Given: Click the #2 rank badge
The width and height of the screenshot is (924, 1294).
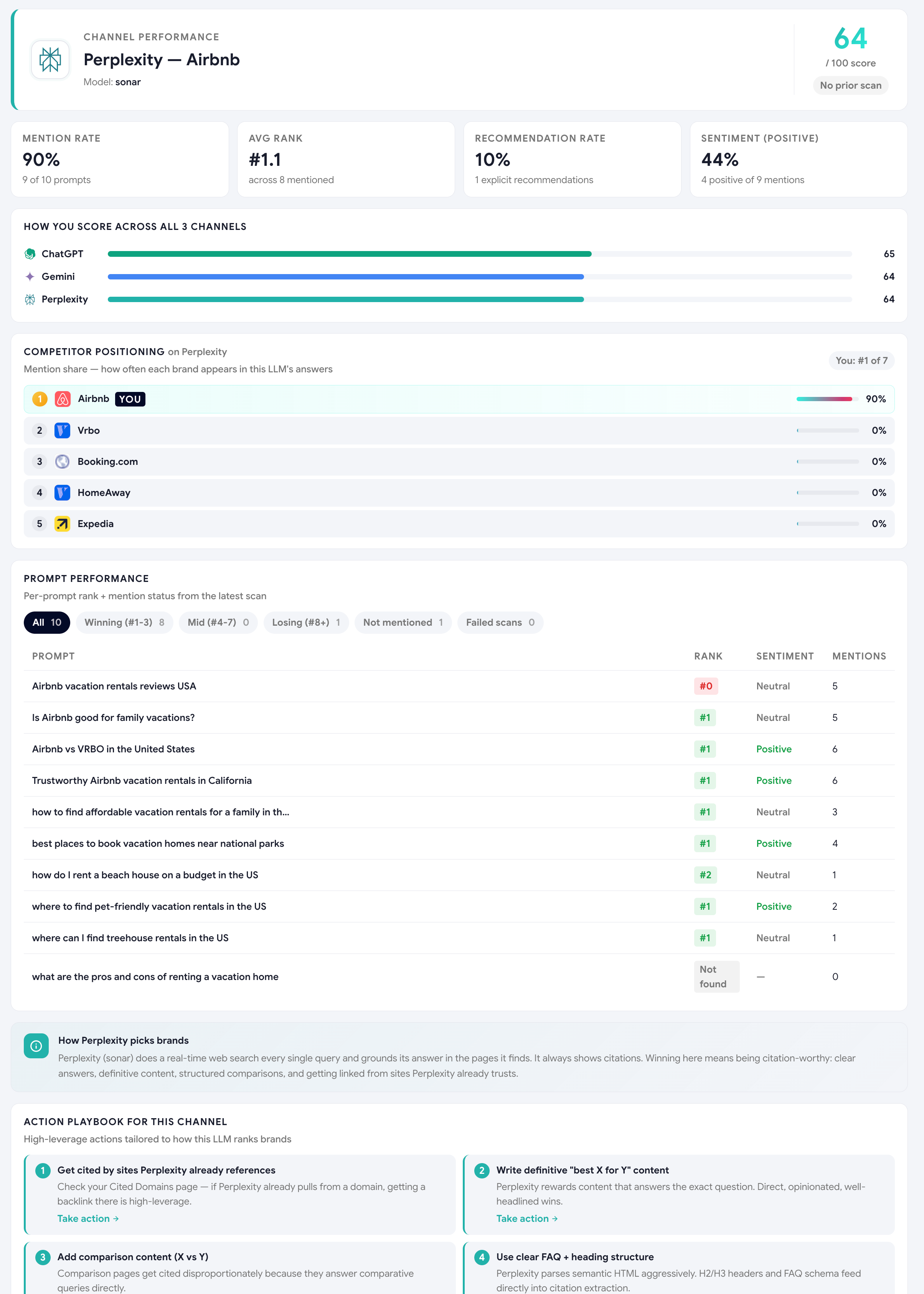Looking at the screenshot, I should 706,875.
